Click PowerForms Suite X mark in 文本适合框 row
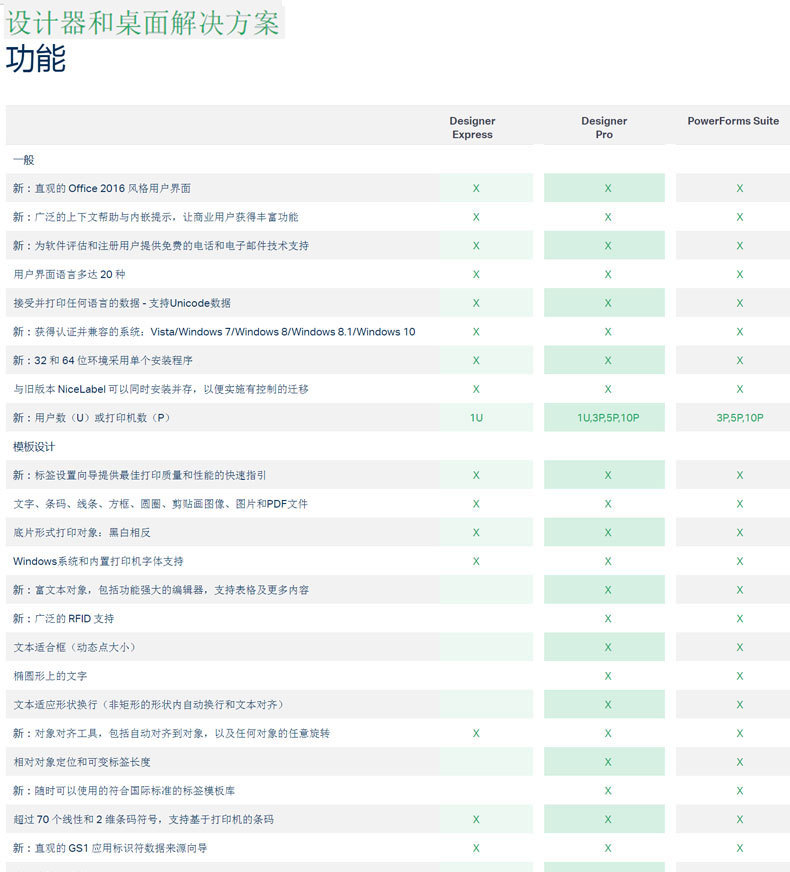790x872 pixels. (739, 647)
